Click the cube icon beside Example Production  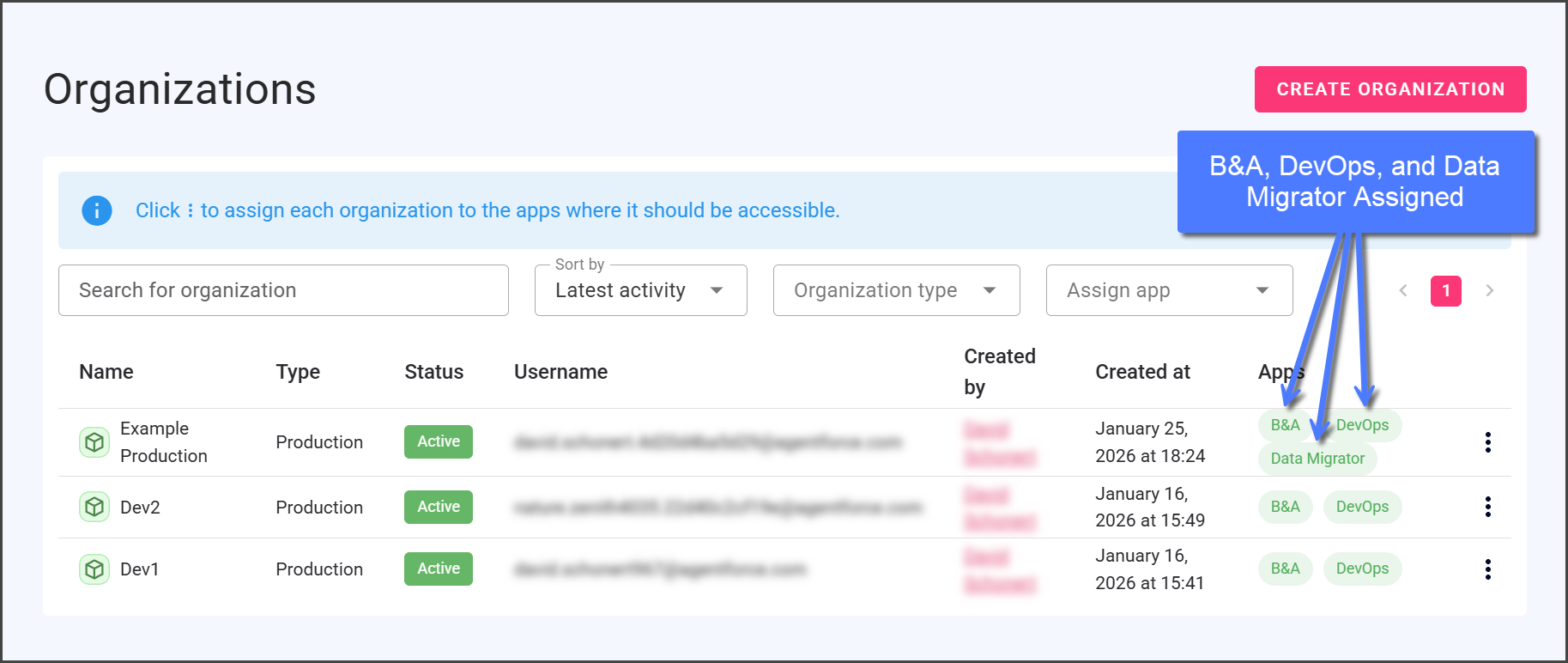94,442
